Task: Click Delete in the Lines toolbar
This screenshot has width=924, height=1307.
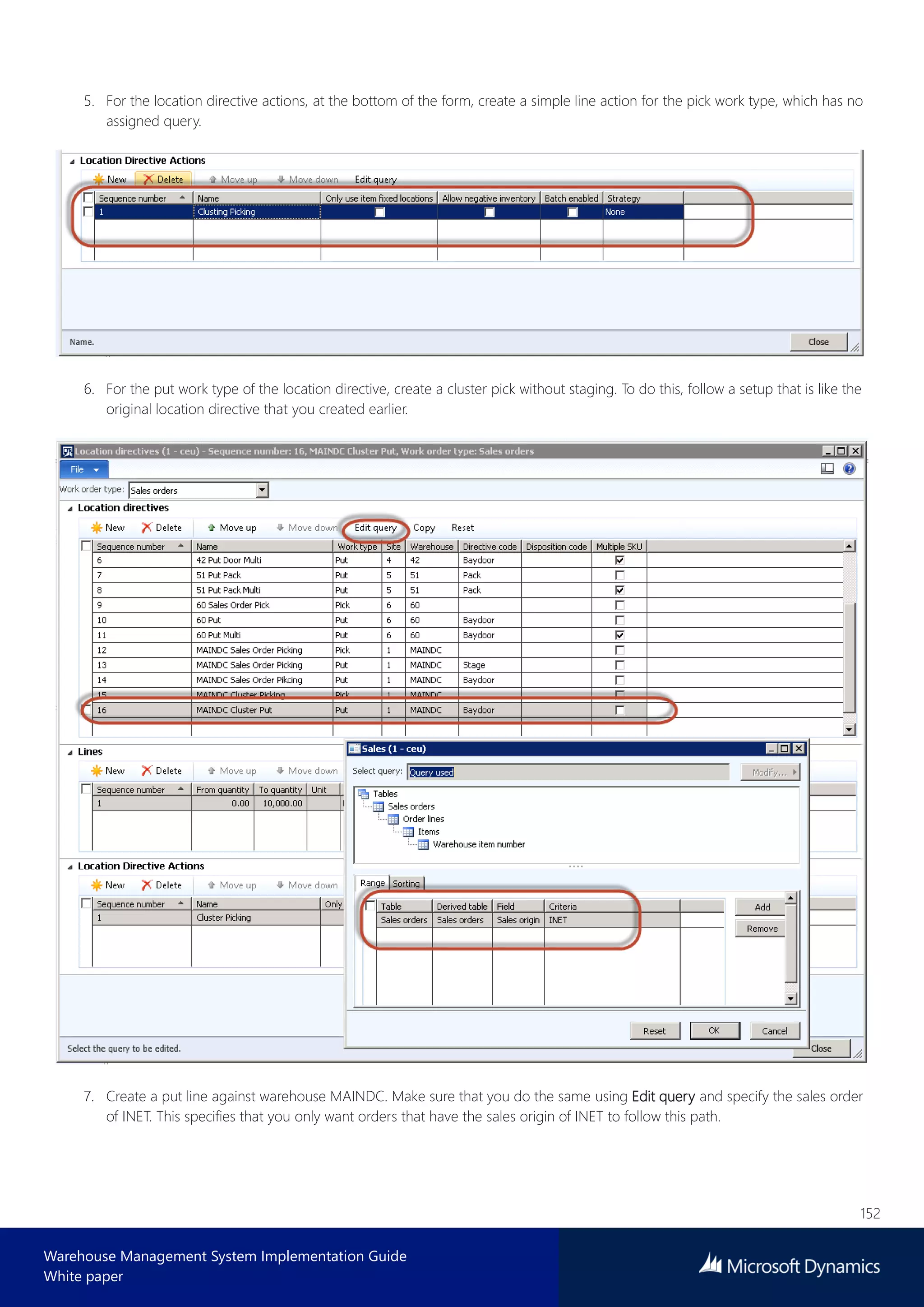Action: click(162, 771)
